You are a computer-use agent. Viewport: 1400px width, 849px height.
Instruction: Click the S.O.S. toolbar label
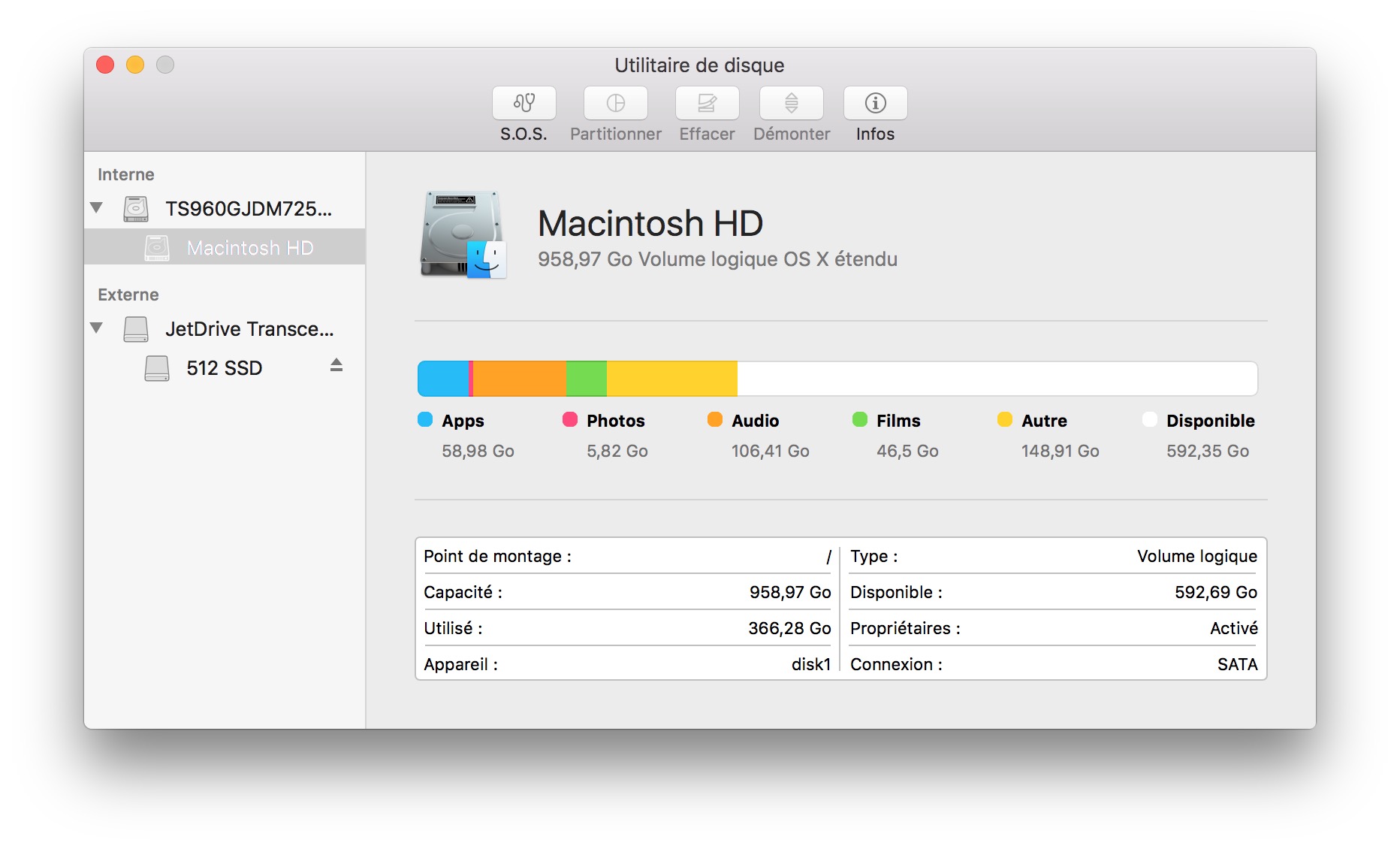coord(523,134)
